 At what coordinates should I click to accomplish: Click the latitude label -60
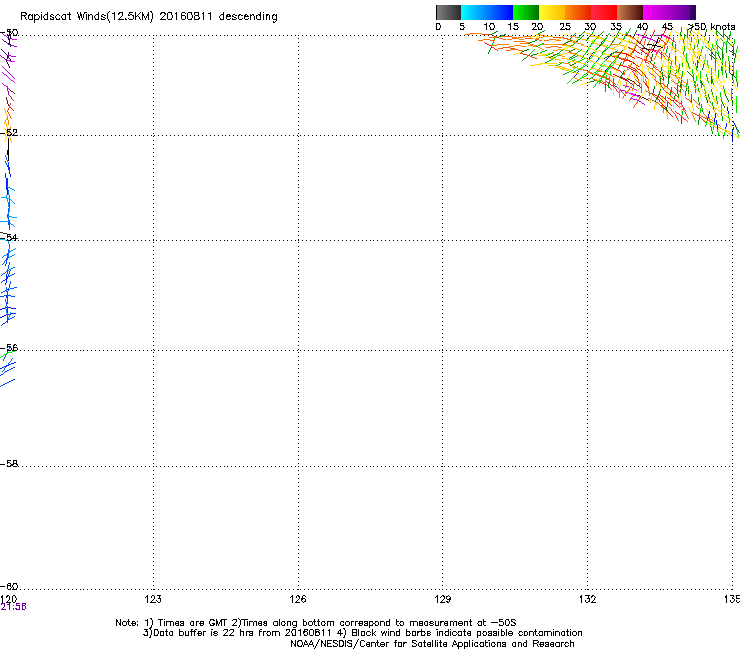[9, 587]
